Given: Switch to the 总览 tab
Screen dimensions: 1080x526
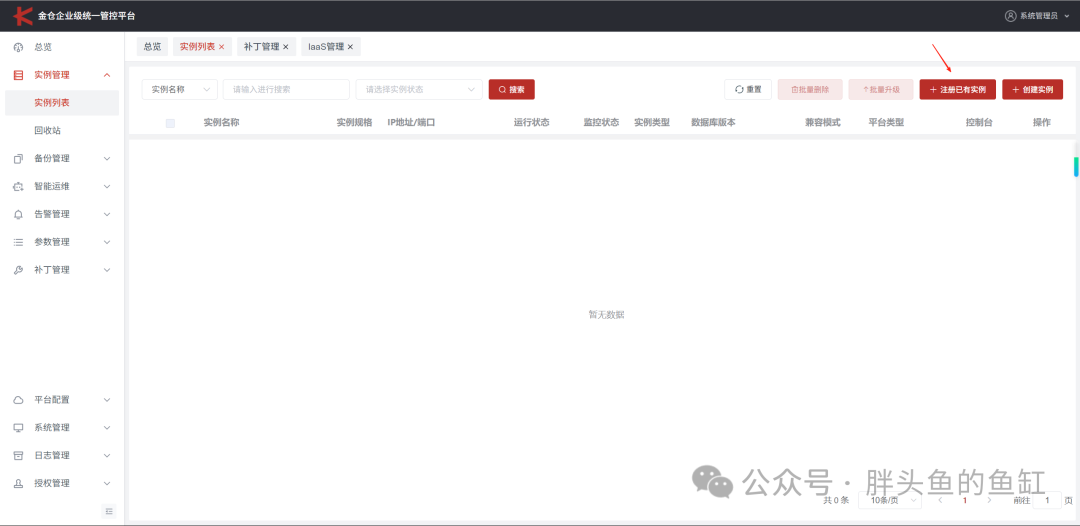Looking at the screenshot, I should 152,47.
